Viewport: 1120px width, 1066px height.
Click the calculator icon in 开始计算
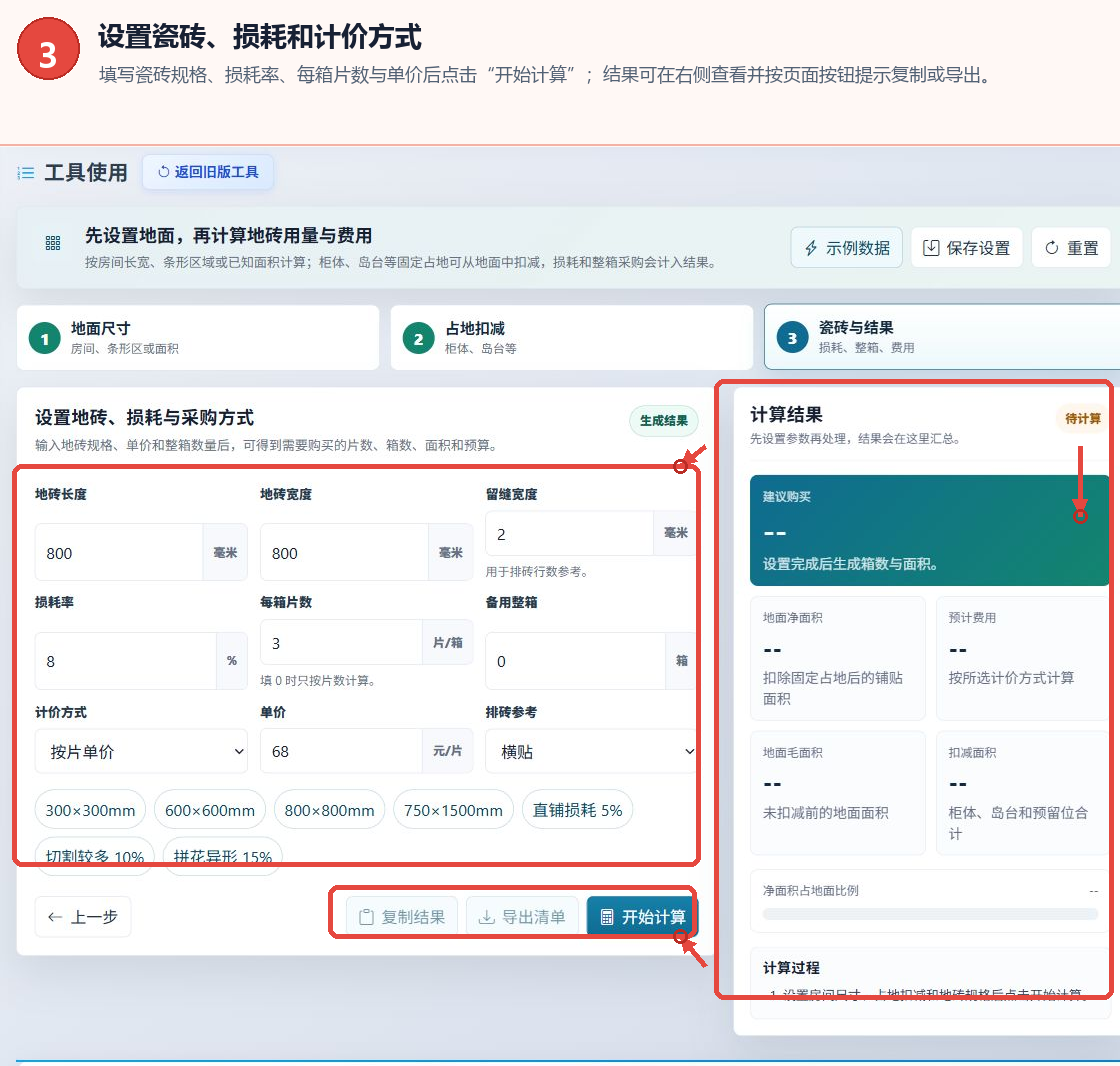point(606,917)
